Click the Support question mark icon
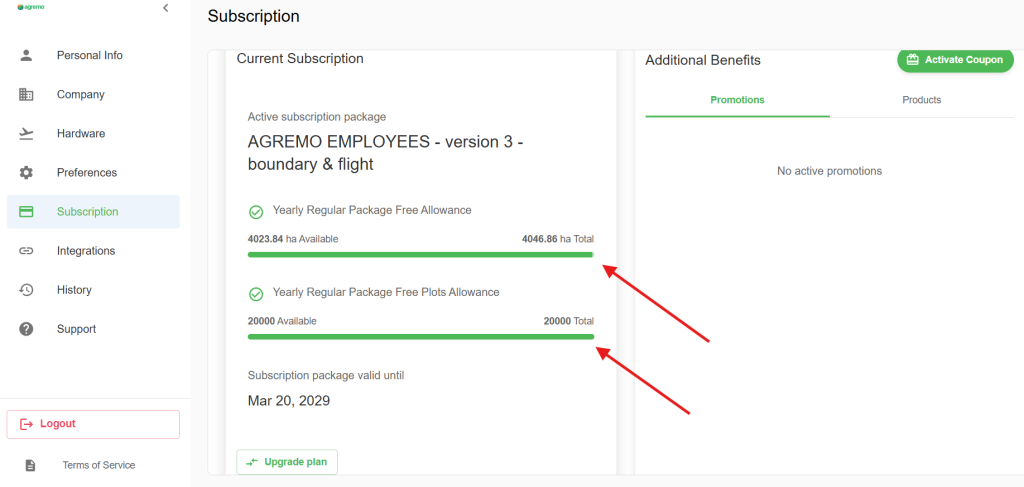 [x=27, y=329]
